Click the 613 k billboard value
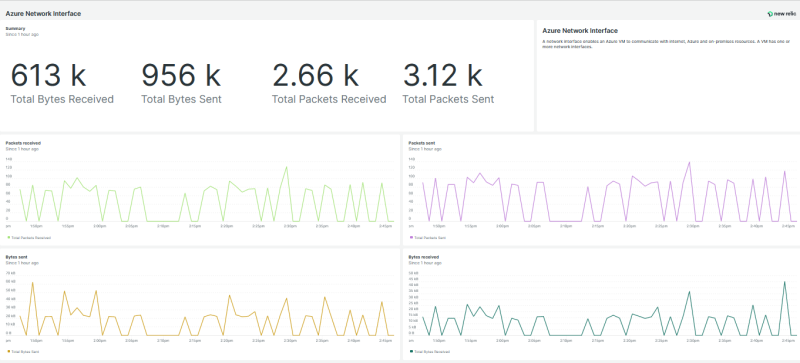Viewport: 800px width, 363px height. coord(48,75)
